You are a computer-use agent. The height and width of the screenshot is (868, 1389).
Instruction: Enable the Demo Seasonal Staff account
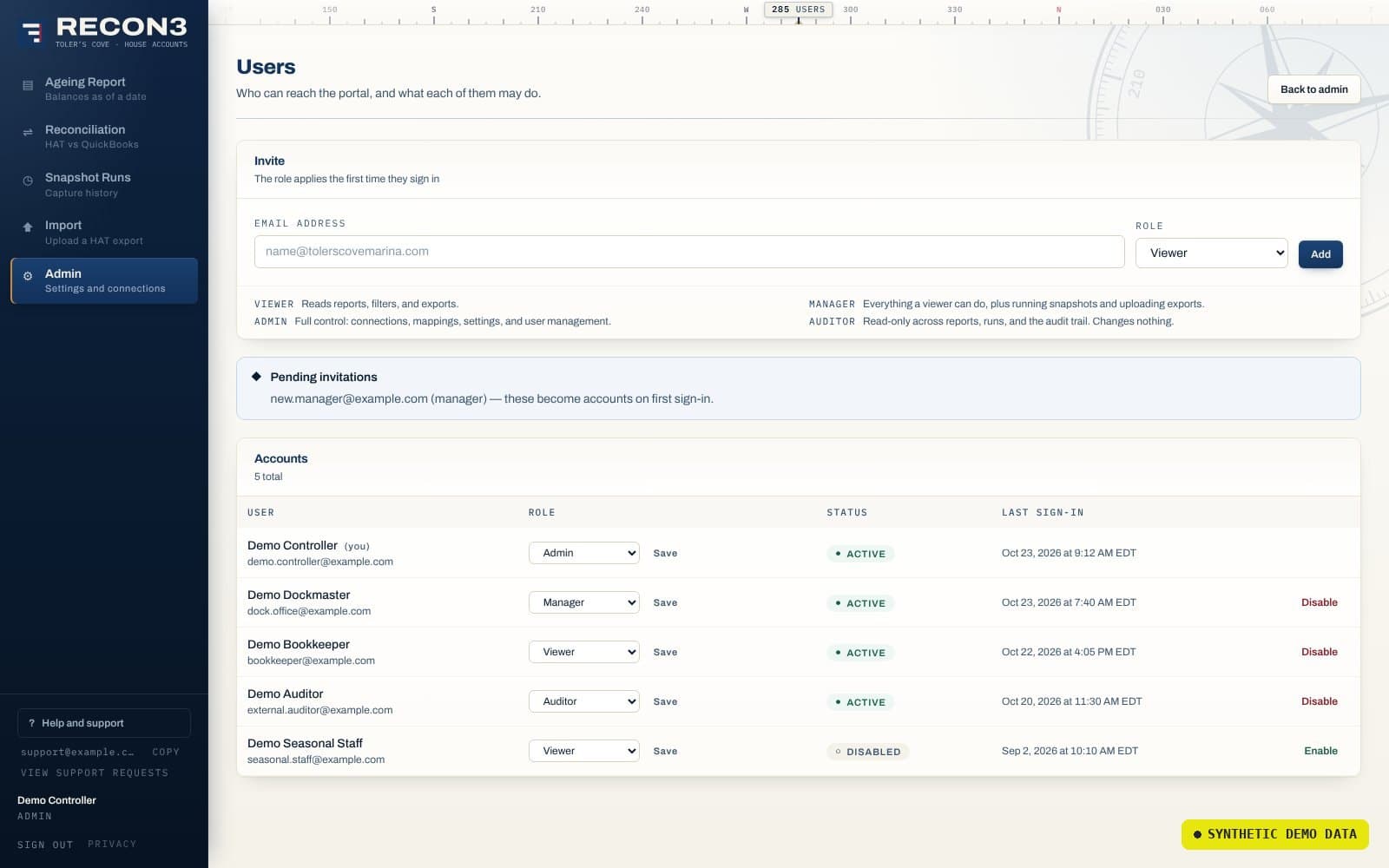1320,751
